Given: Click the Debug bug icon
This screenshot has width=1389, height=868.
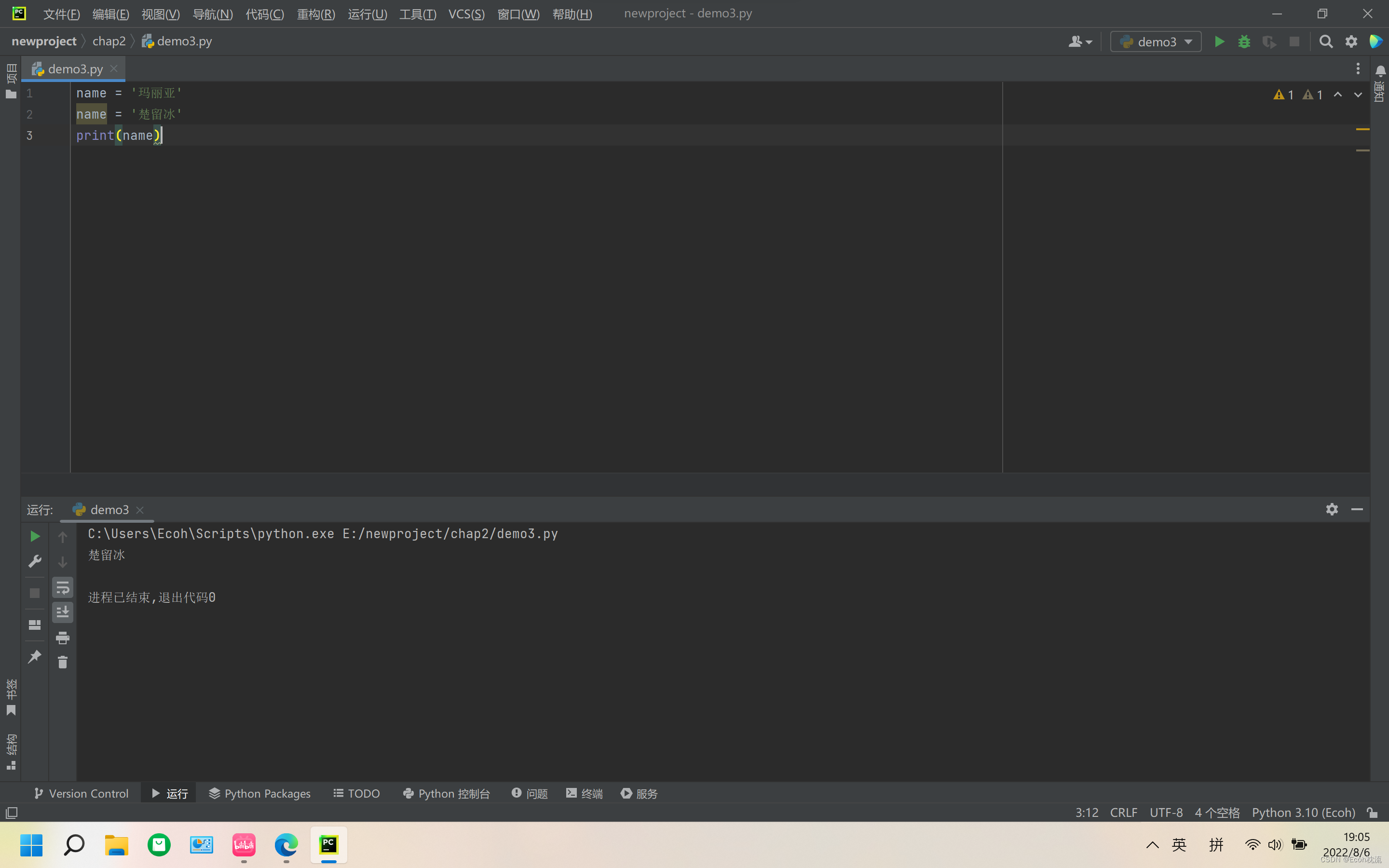Looking at the screenshot, I should click(x=1244, y=42).
